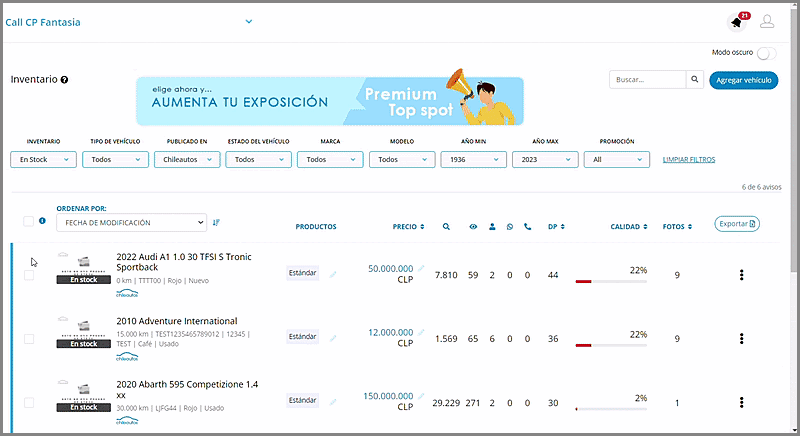Open three-dot menu for Abarth 595
The image size is (800, 436).
point(741,402)
